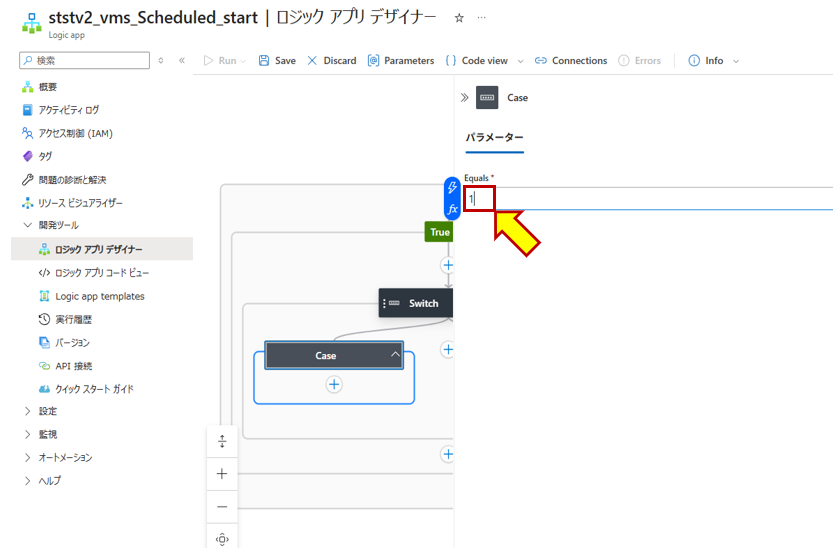This screenshot has height=548, width=833.
Task: Show workflow Errors
Action: [x=640, y=61]
